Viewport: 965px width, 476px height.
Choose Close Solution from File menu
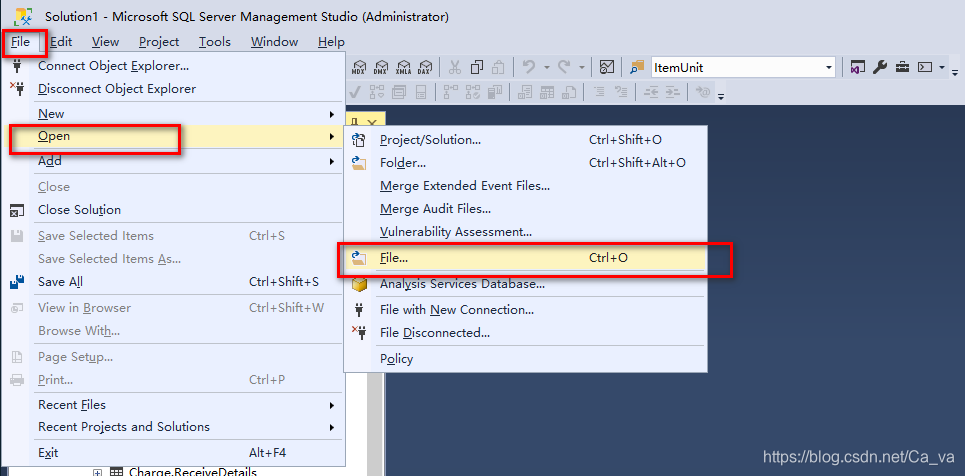(x=174, y=210)
